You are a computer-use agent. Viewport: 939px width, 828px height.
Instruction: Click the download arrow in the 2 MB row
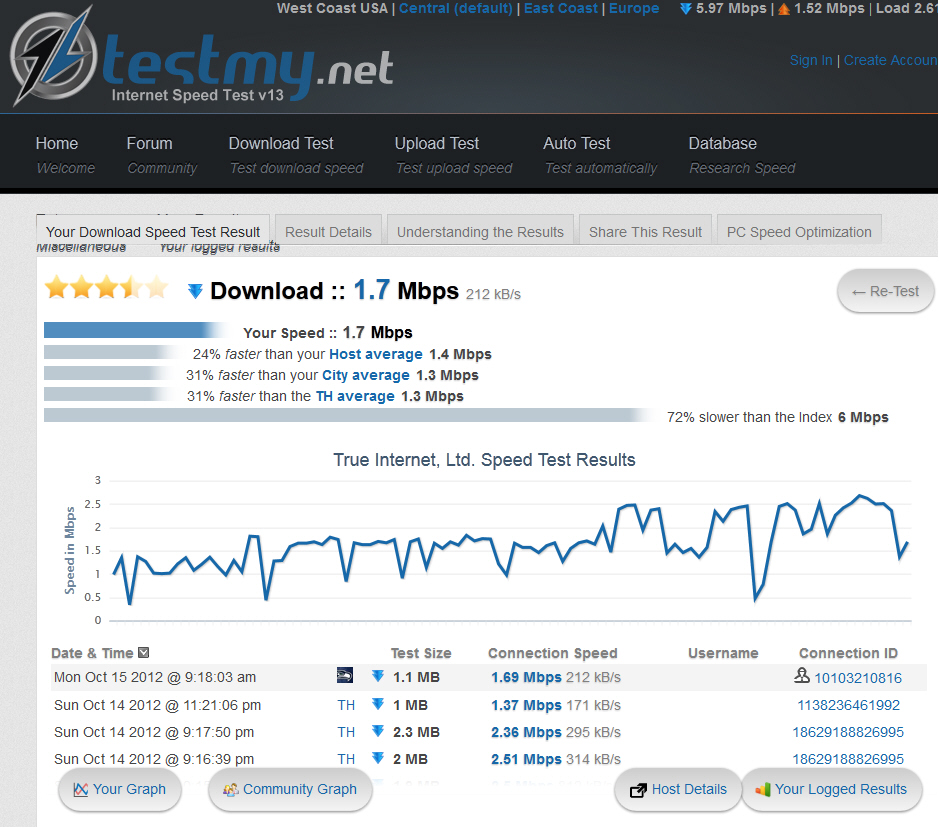377,758
